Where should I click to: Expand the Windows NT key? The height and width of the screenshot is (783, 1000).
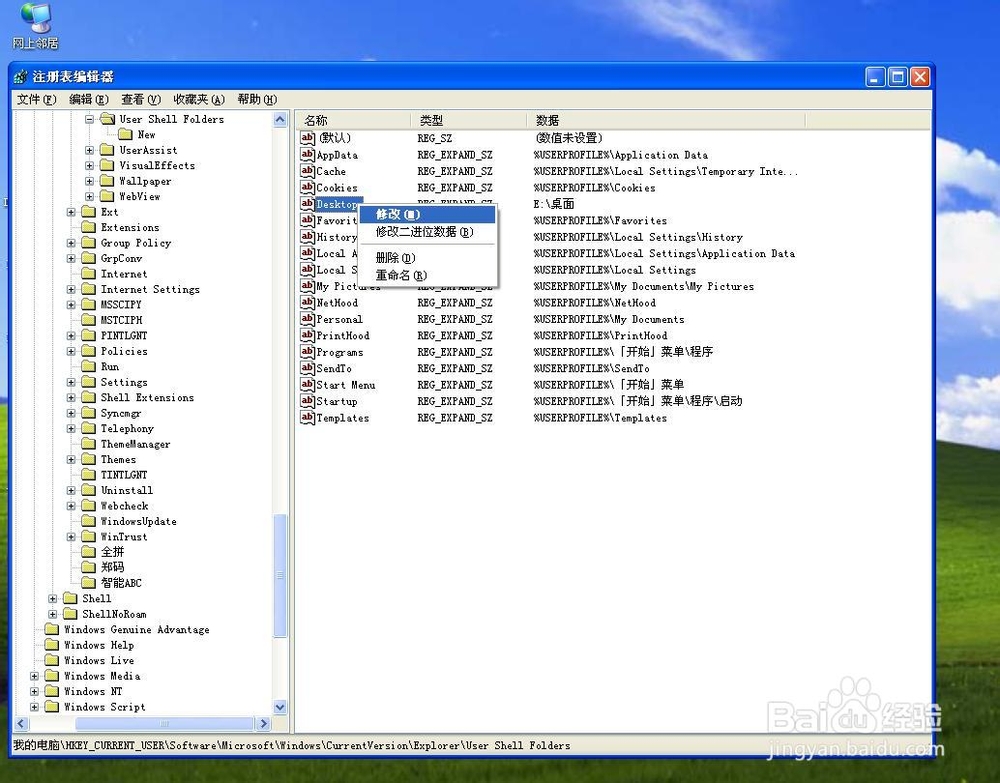34,691
